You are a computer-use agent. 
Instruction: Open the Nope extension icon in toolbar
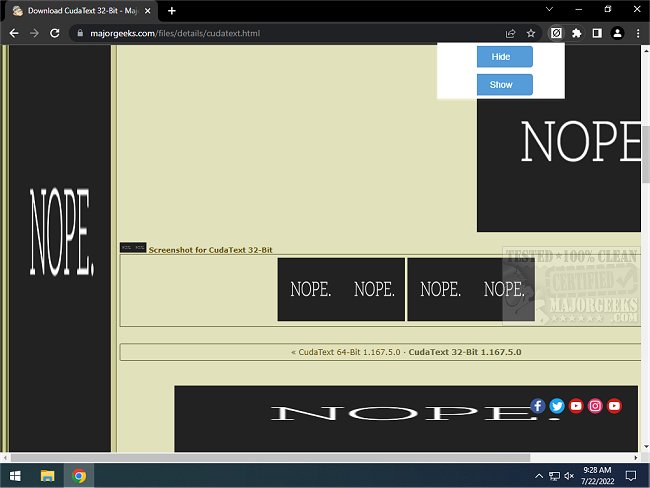(557, 33)
